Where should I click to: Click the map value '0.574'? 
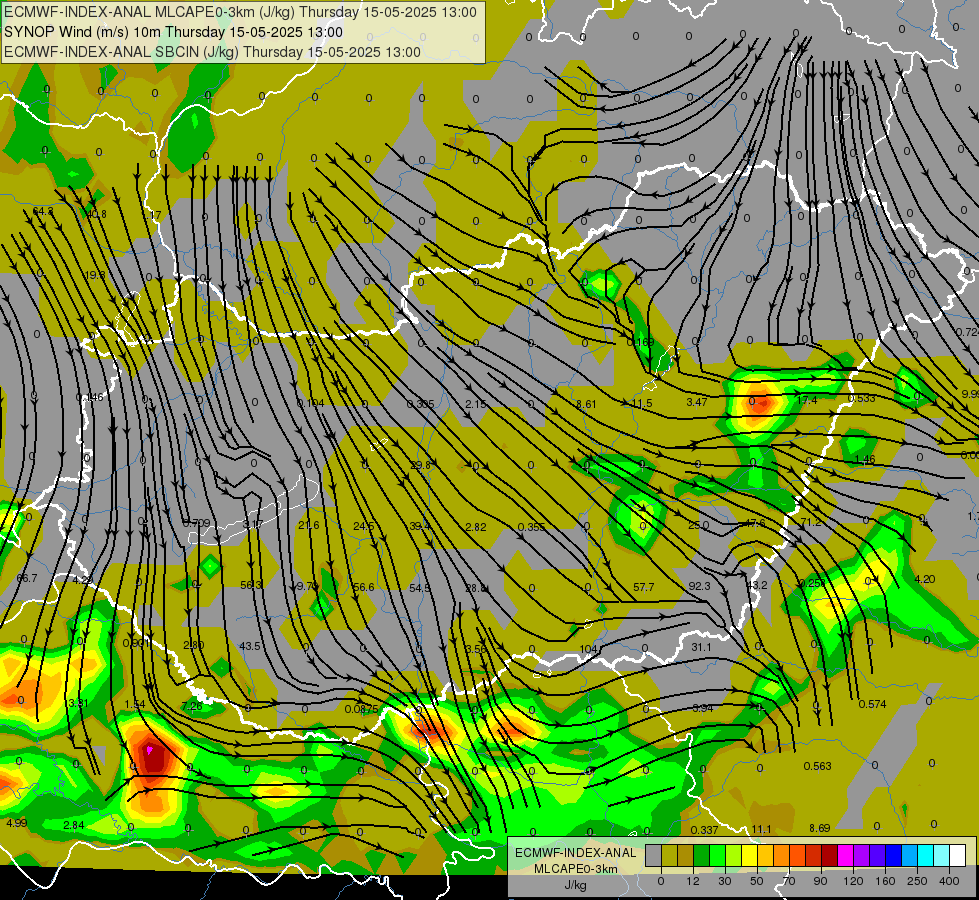tap(872, 704)
